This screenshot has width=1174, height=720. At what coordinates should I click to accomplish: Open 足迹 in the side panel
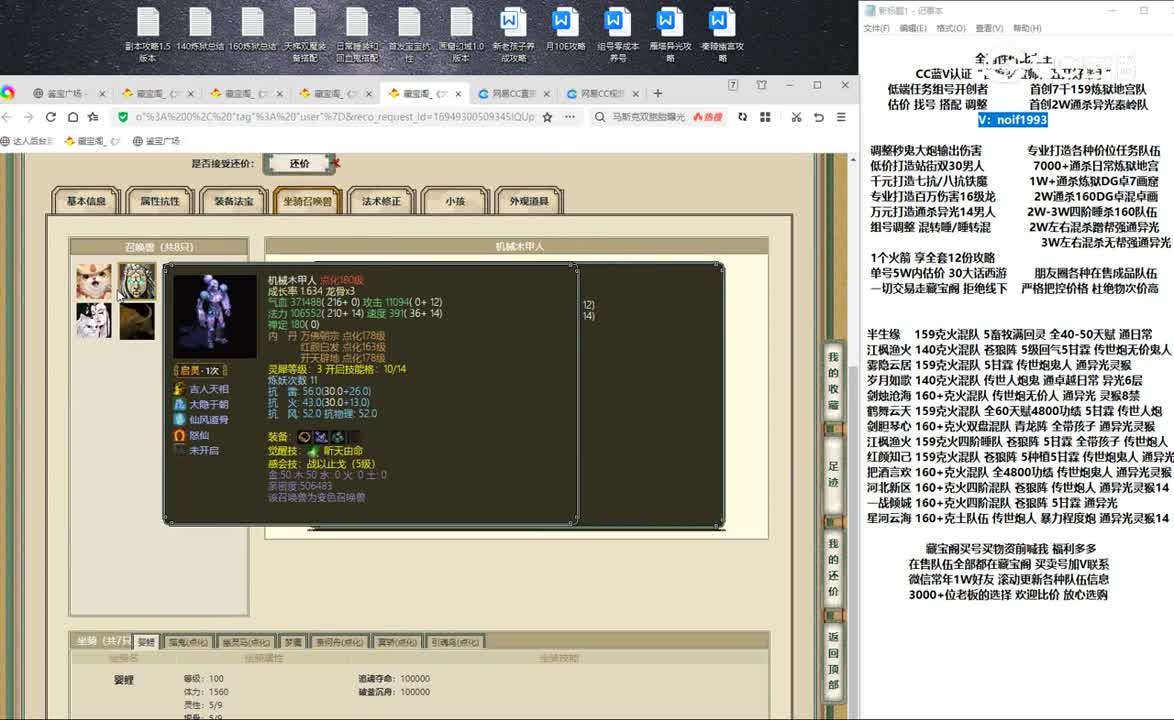tap(833, 474)
